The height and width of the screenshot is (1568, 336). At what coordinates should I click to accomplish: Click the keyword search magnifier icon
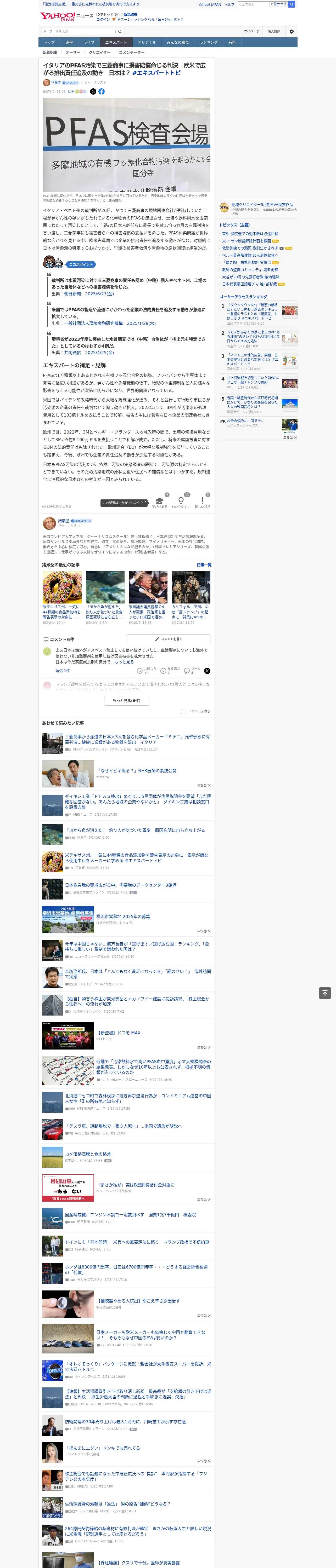pos(120,31)
